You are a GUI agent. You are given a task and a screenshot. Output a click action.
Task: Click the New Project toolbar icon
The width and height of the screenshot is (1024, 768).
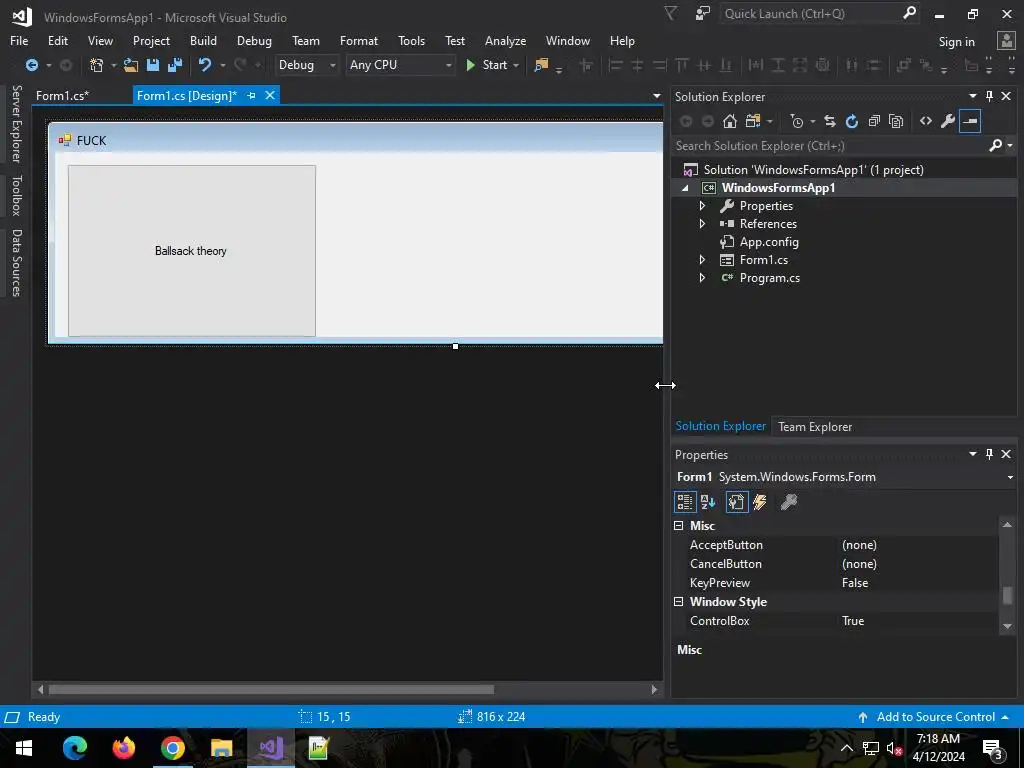click(x=97, y=65)
